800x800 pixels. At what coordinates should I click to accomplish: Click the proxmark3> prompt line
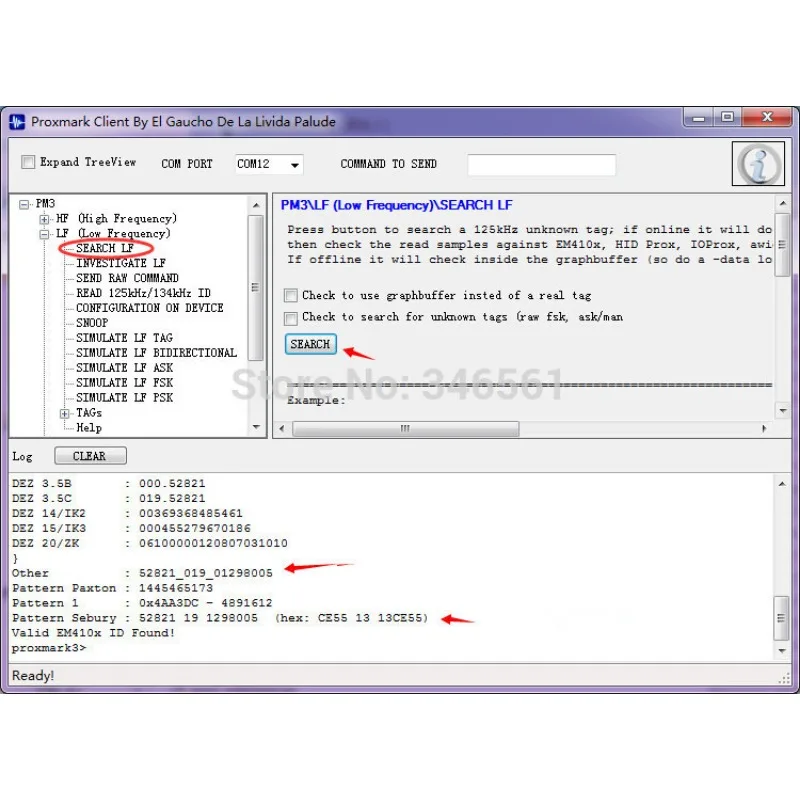coord(49,648)
